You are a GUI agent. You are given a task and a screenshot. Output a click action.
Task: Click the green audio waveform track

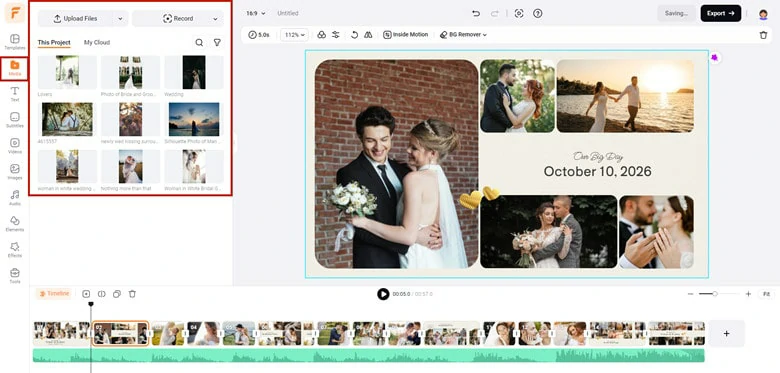pyautogui.click(x=369, y=355)
